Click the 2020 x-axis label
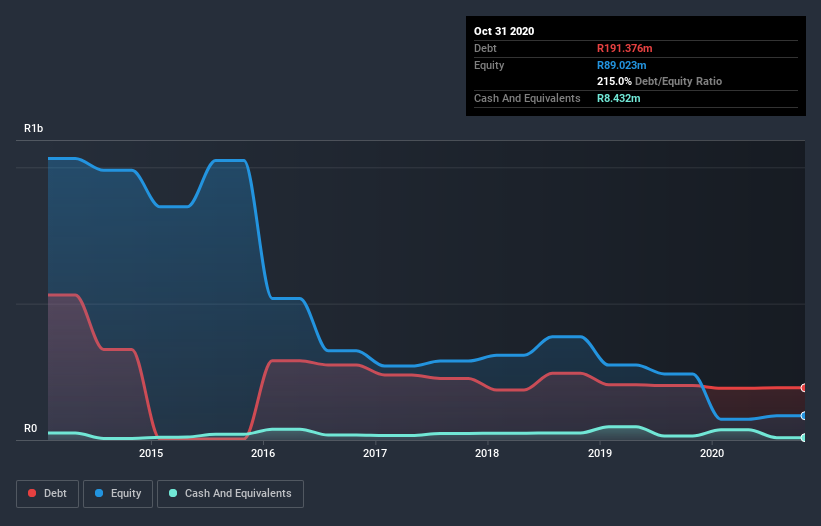 click(x=712, y=453)
